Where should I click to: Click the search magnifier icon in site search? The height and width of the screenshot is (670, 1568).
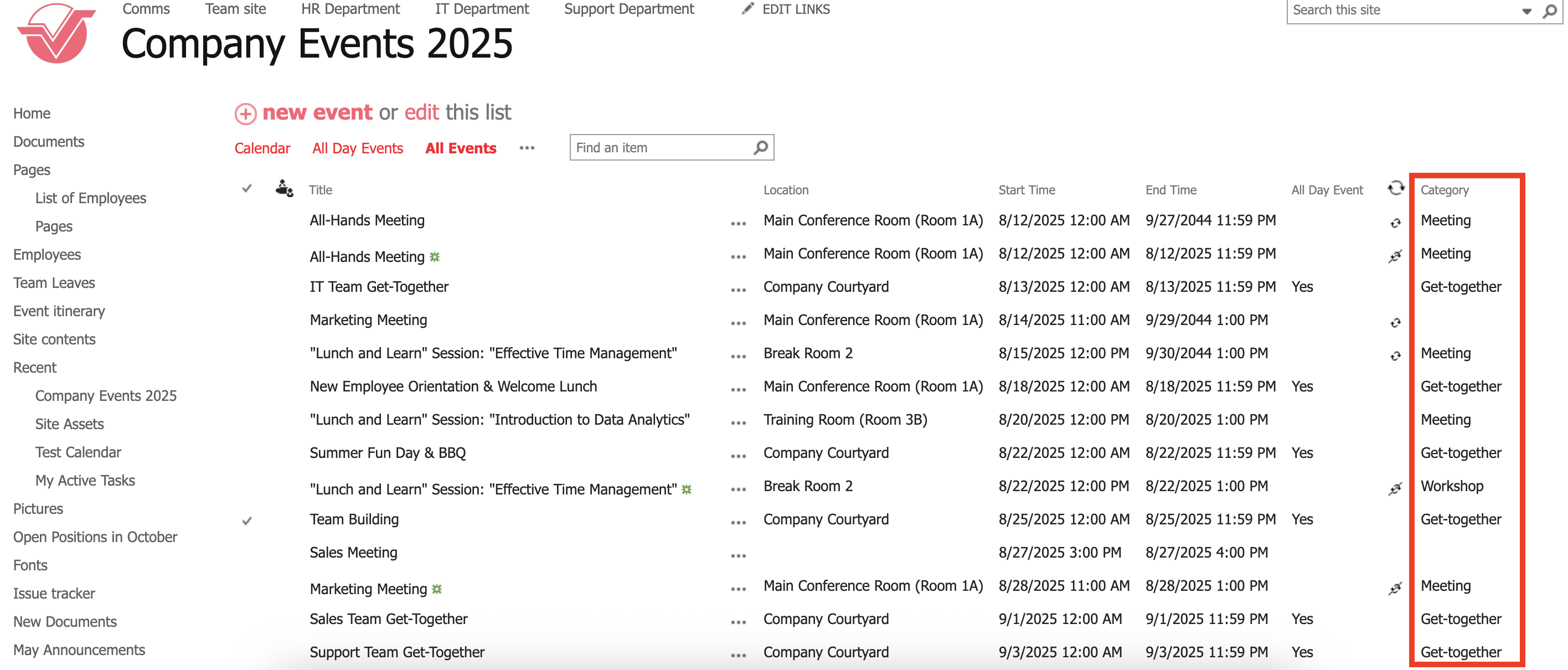pyautogui.click(x=1550, y=11)
